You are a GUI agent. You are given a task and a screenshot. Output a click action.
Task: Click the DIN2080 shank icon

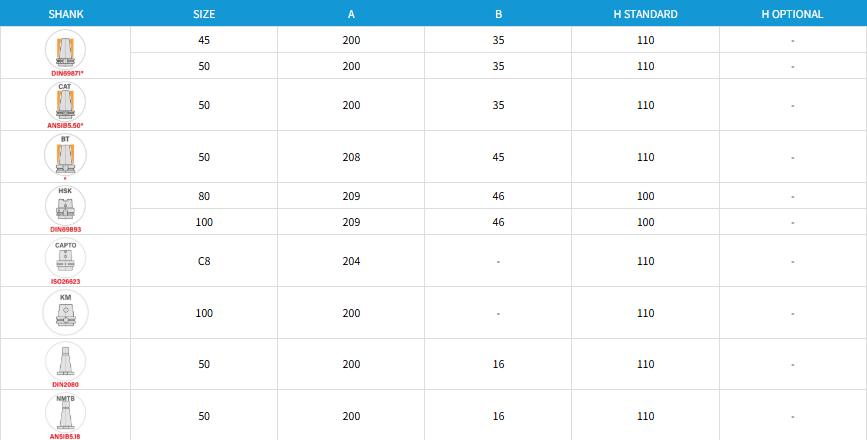point(65,362)
